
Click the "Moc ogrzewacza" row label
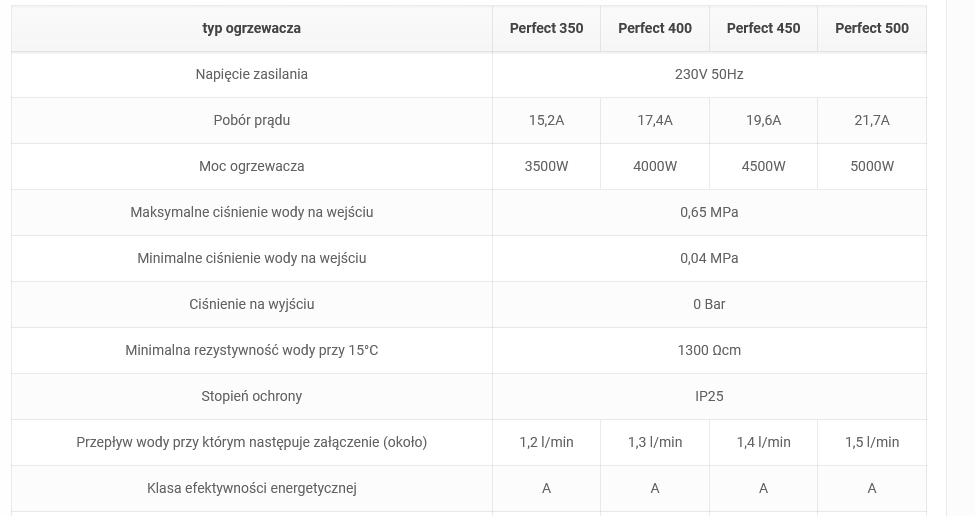tap(251, 167)
